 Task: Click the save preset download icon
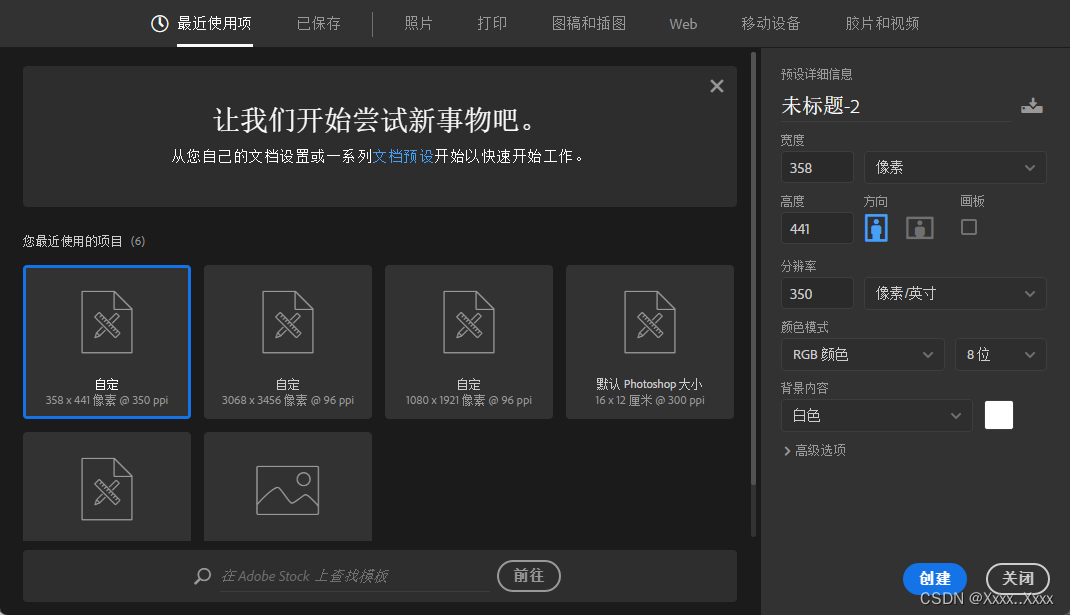(1031, 105)
